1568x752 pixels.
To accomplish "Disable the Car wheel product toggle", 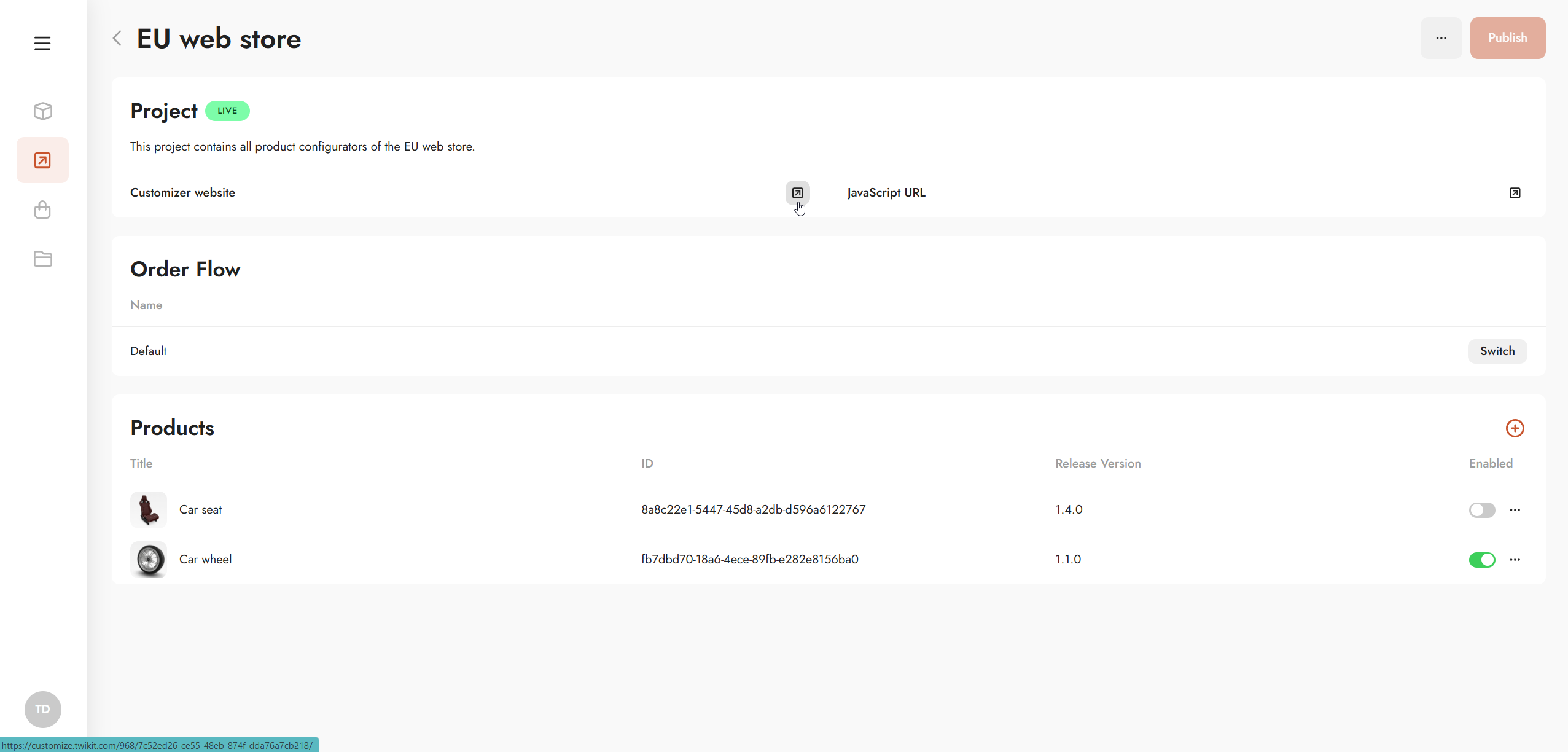I will pyautogui.click(x=1481, y=560).
